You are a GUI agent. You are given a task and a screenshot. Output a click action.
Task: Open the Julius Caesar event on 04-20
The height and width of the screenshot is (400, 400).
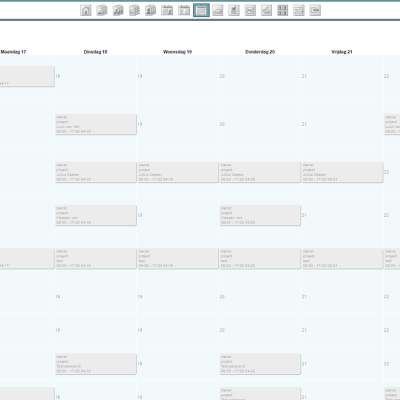point(260,172)
